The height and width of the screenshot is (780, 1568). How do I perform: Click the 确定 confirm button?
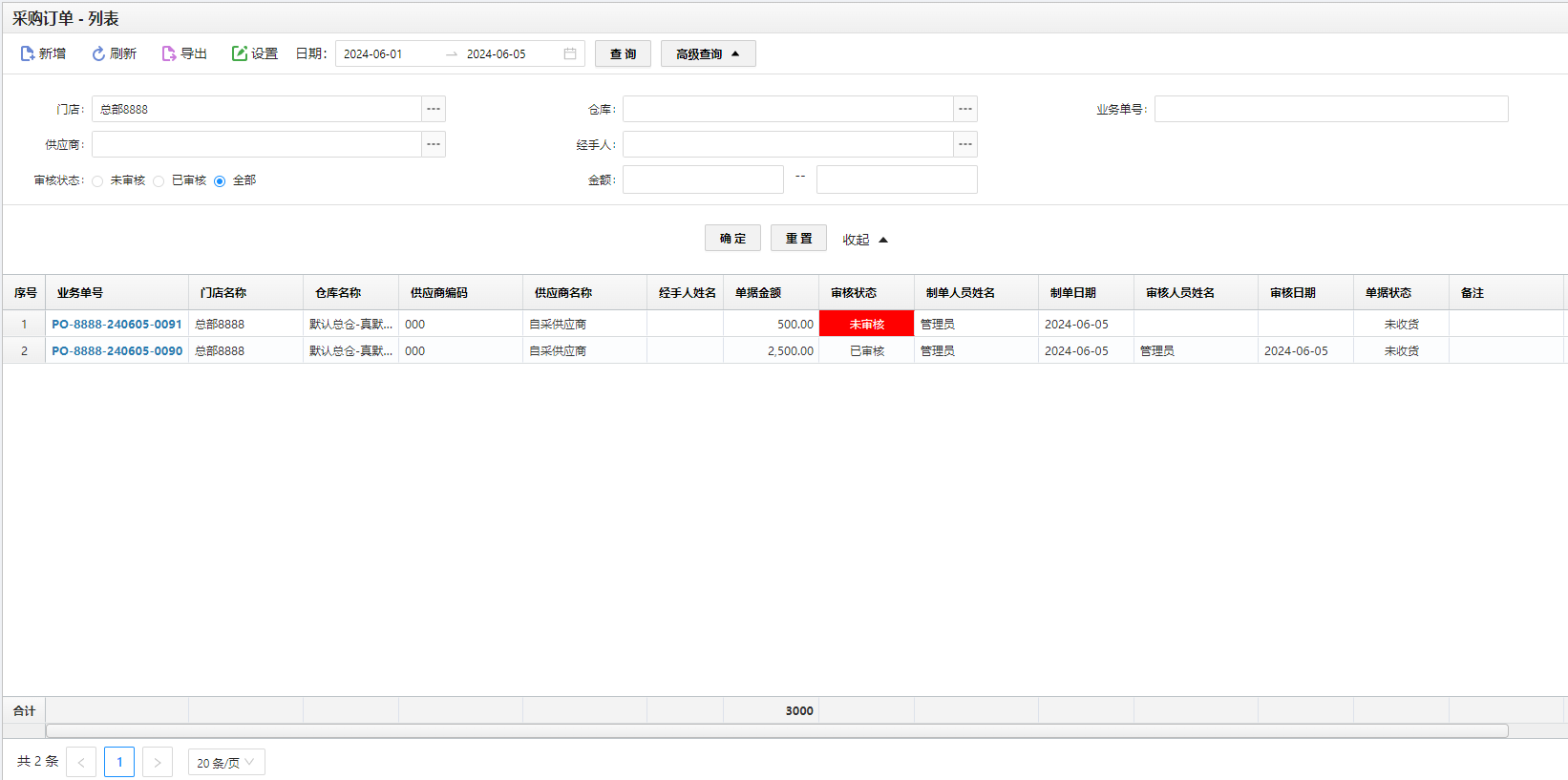[732, 238]
